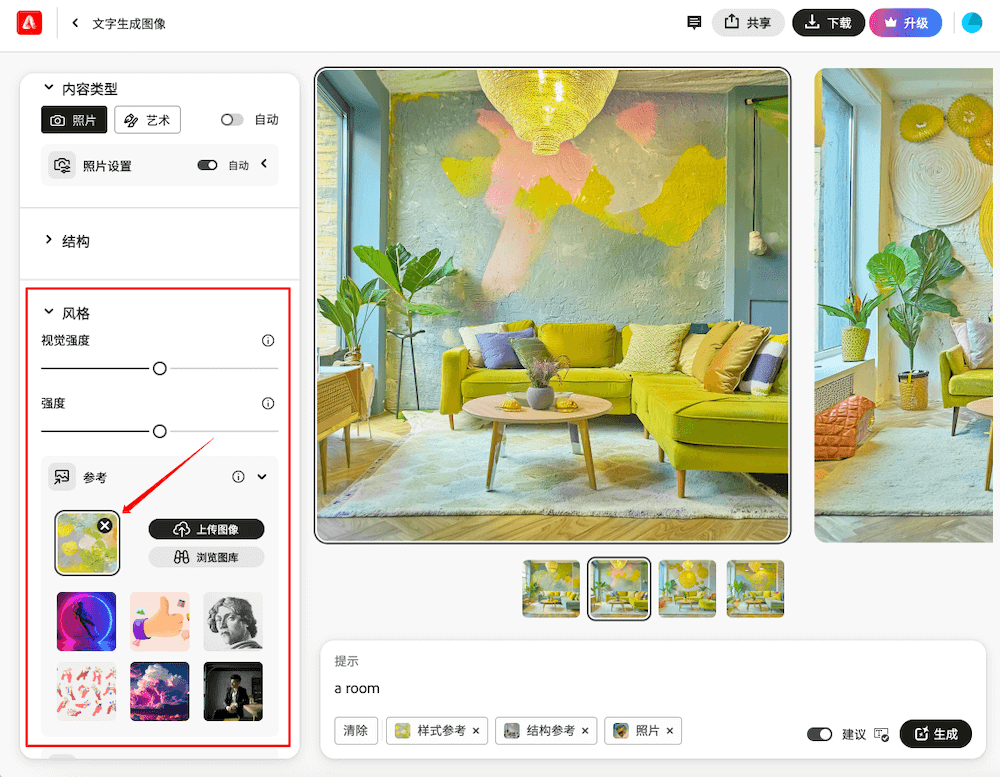Image resolution: width=1000 pixels, height=777 pixels.
Task: Click the Adobe logo icon
Action: 29,22
